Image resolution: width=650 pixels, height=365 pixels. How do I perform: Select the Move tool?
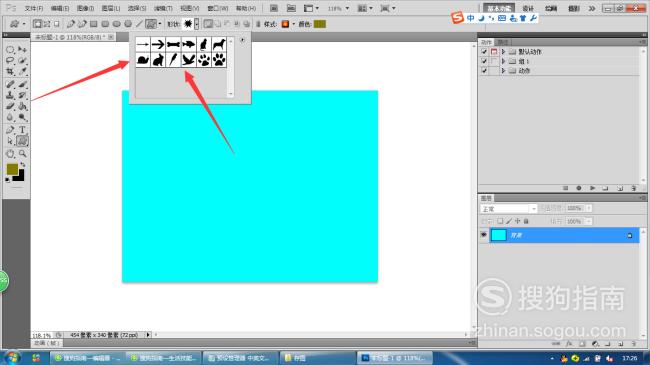(x=22, y=50)
